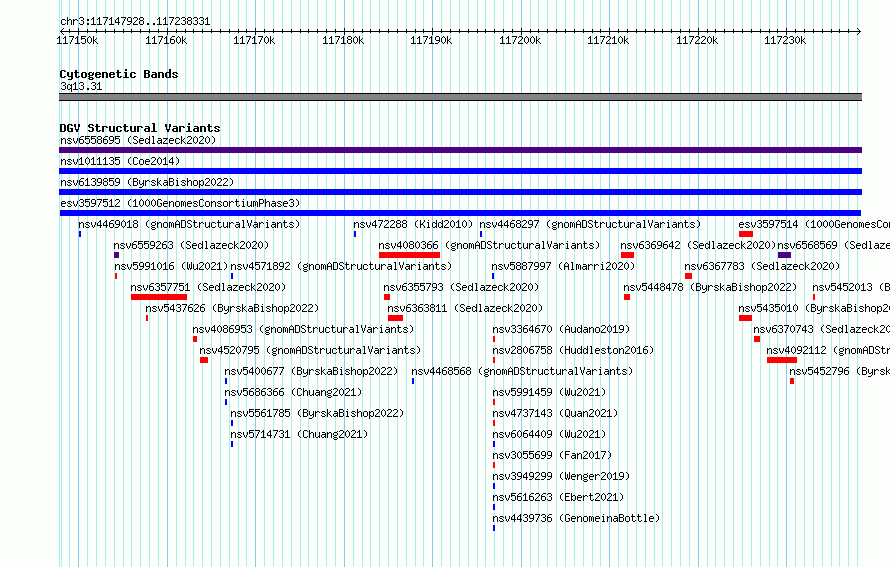Open esv3597512 1000GenomesConsortiumPhase3 variant

pos(180,203)
